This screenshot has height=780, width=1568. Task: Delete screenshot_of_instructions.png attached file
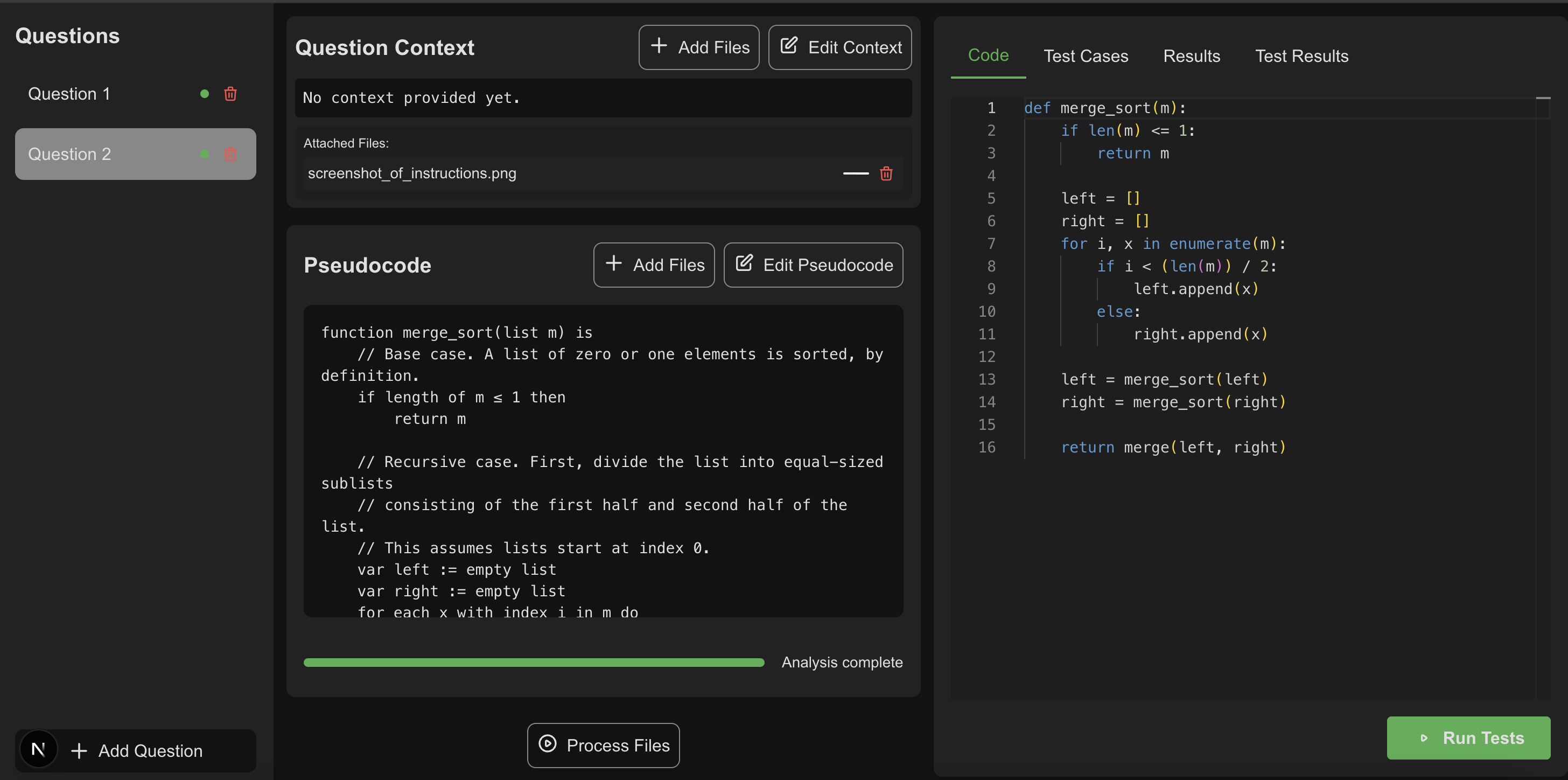[x=886, y=173]
